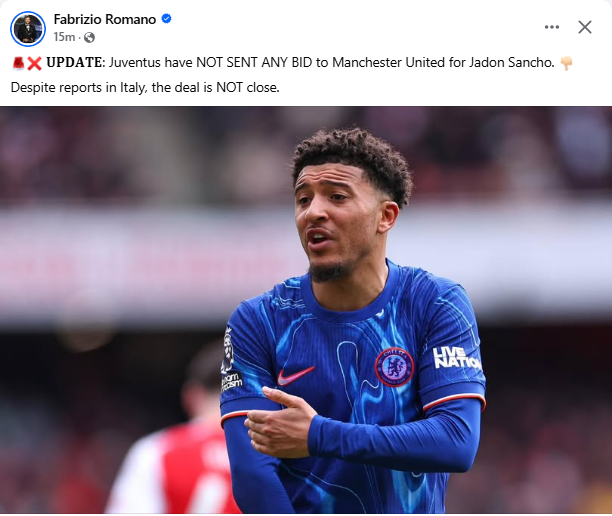Close the post with the X button
The height and width of the screenshot is (516, 612).
(x=585, y=27)
